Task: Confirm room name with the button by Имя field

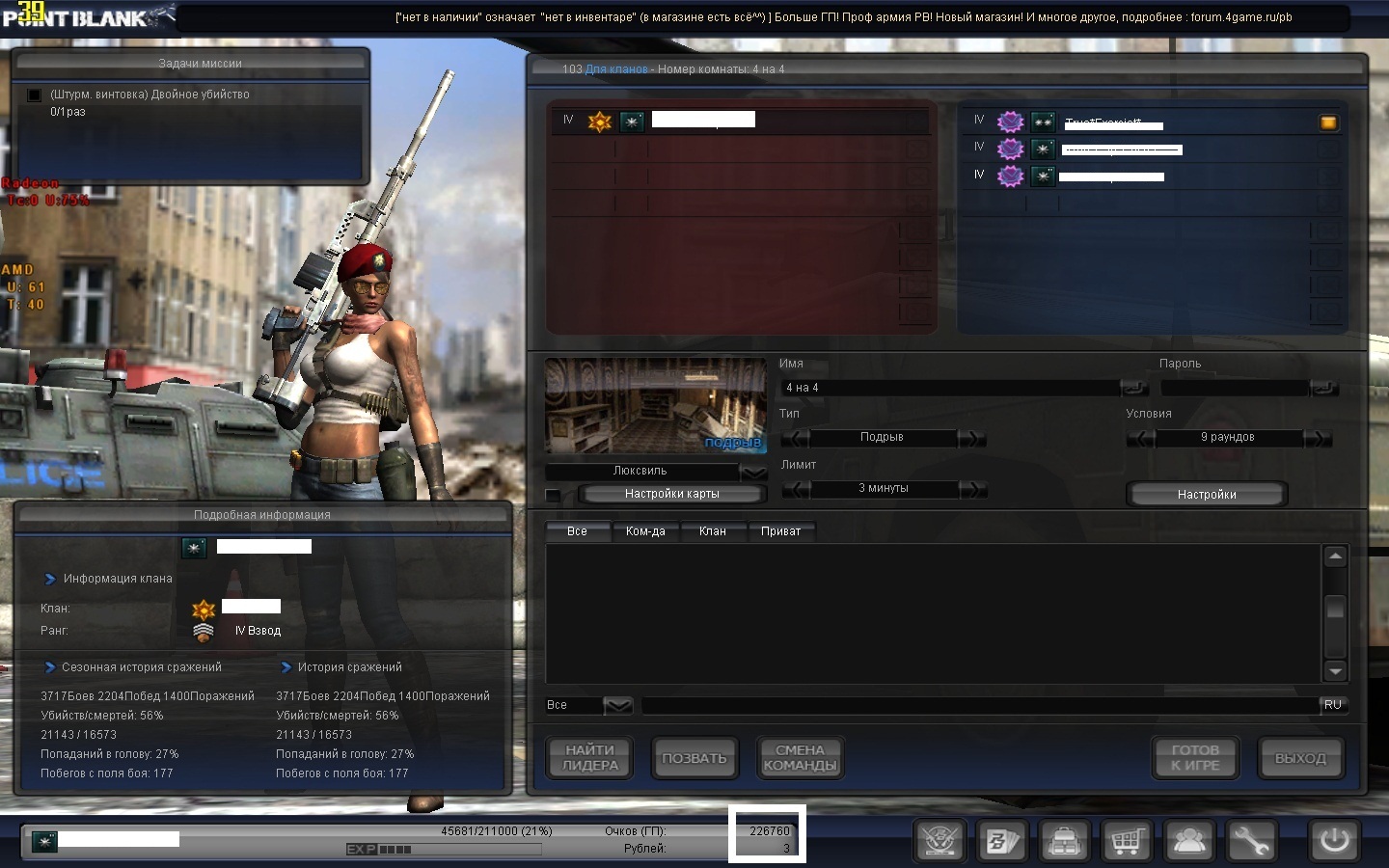Action: 1135,388
